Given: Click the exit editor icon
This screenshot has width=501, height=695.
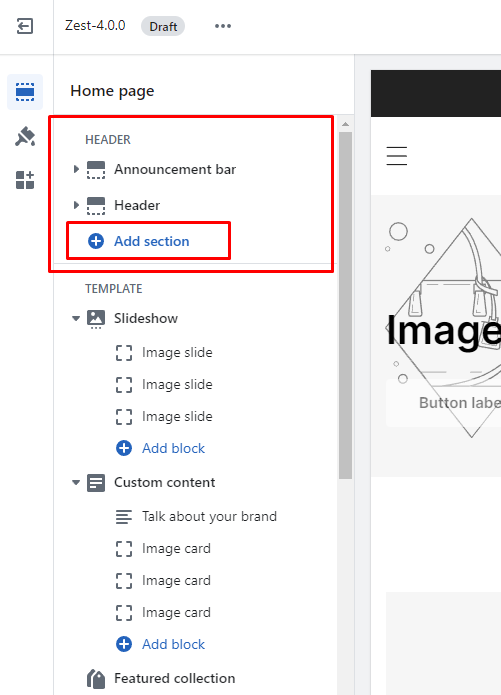Looking at the screenshot, I should click(25, 26).
